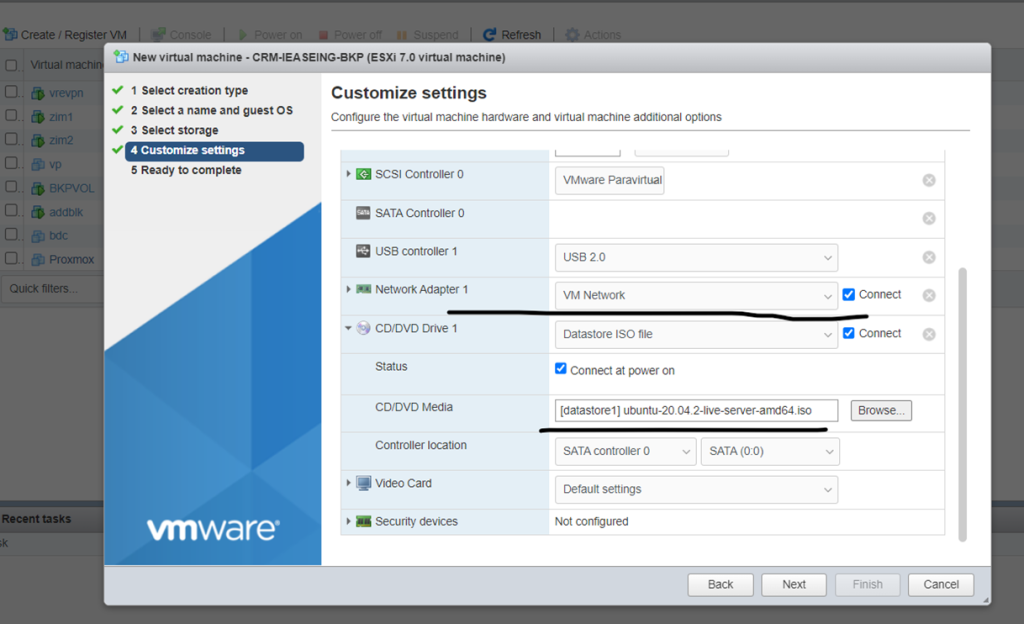Open the USB 2.0 controller type dropdown
1024x624 pixels.
click(x=696, y=257)
